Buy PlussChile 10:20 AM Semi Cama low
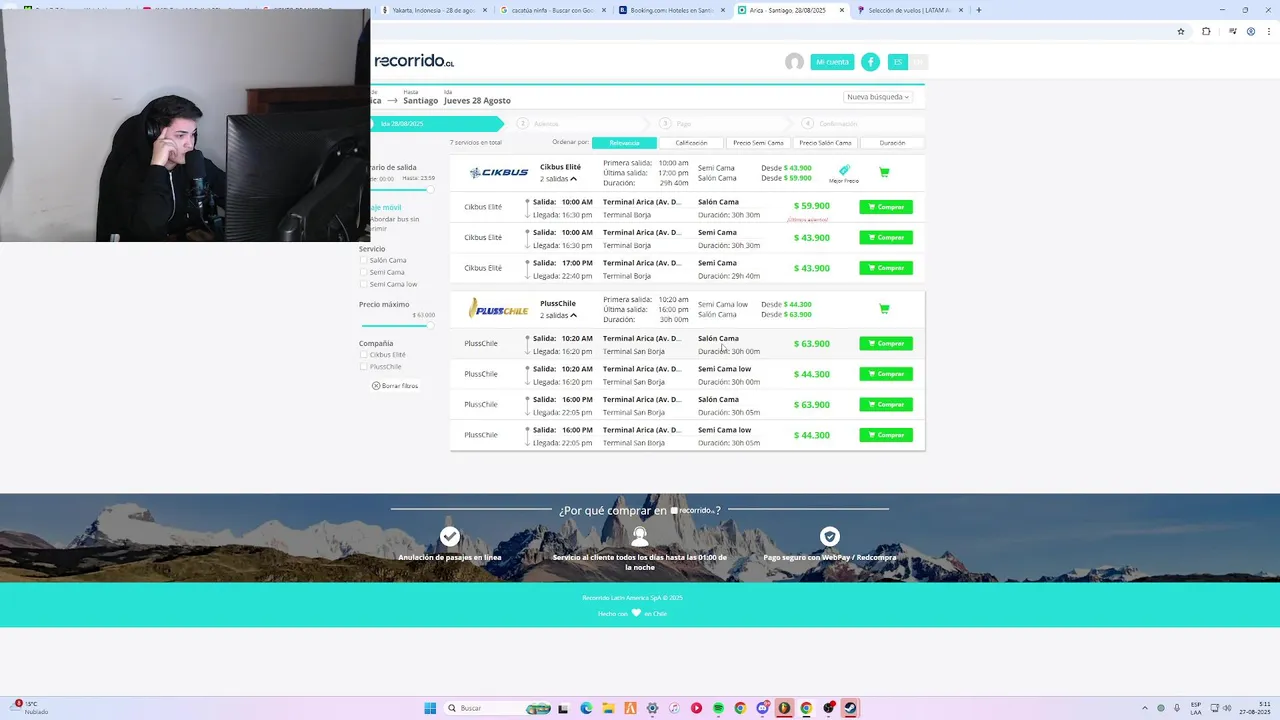 click(x=886, y=374)
